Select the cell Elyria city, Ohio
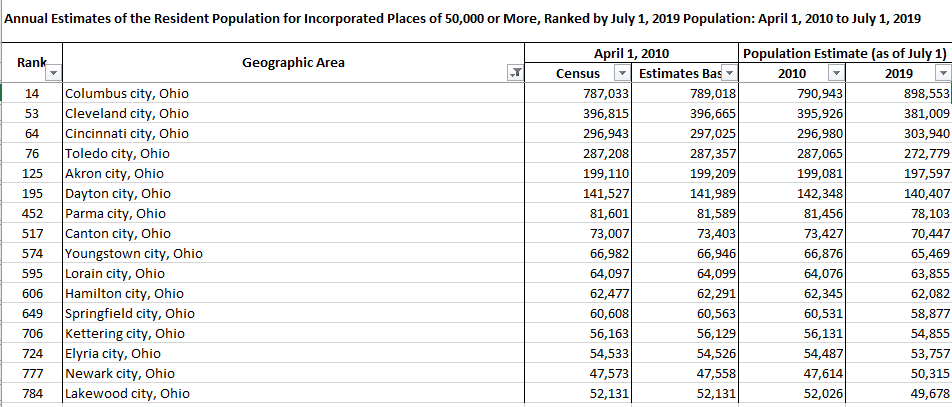This screenshot has height=407, width=952. (x=293, y=354)
